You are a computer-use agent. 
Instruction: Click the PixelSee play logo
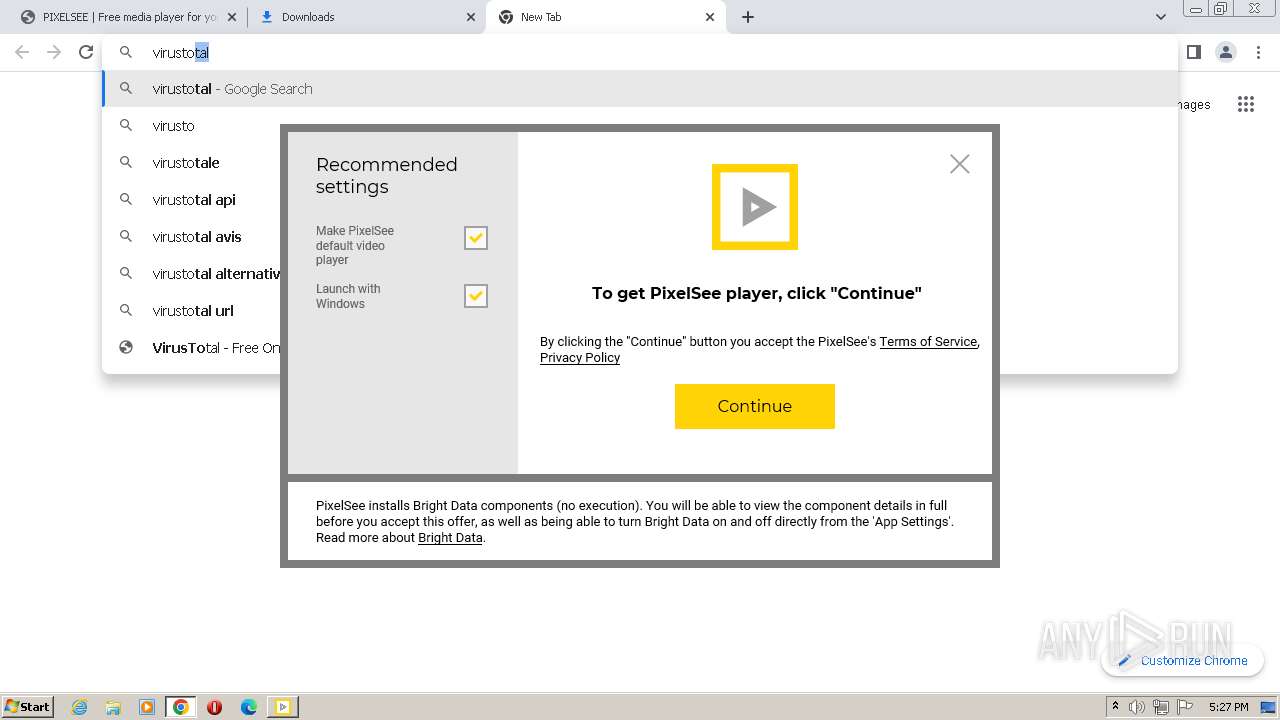point(755,207)
